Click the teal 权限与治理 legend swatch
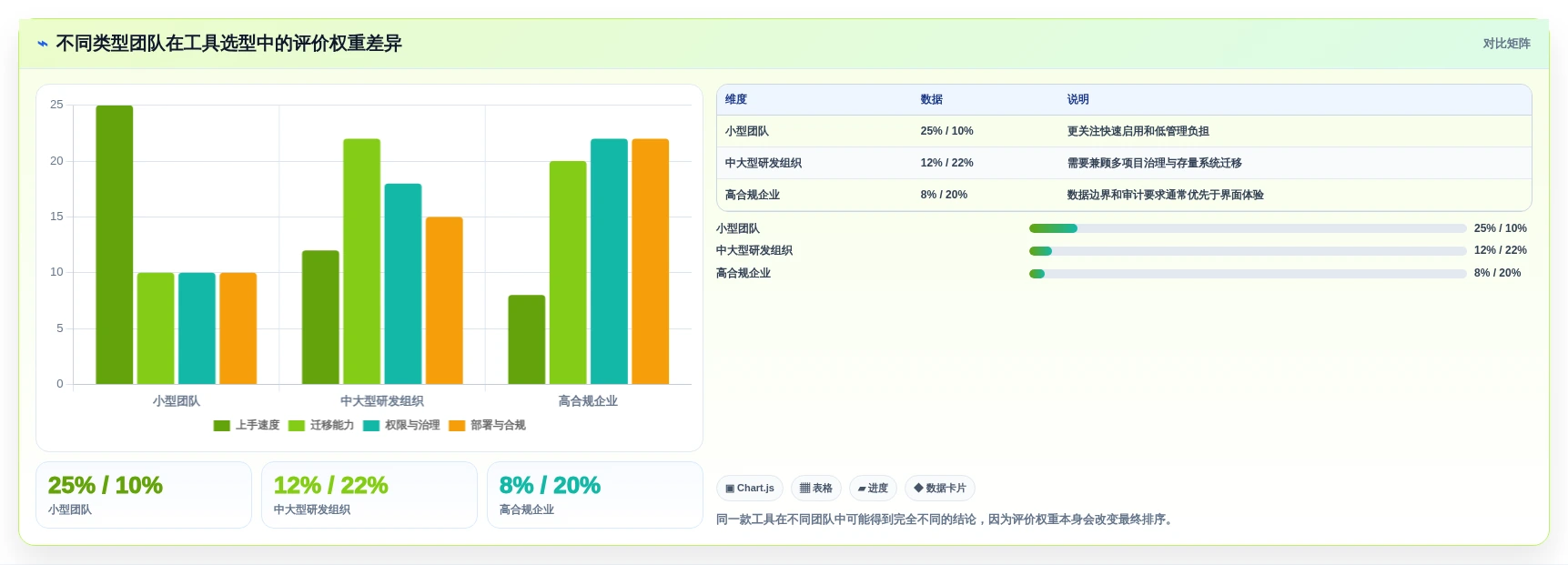1568x565 pixels. tap(371, 426)
